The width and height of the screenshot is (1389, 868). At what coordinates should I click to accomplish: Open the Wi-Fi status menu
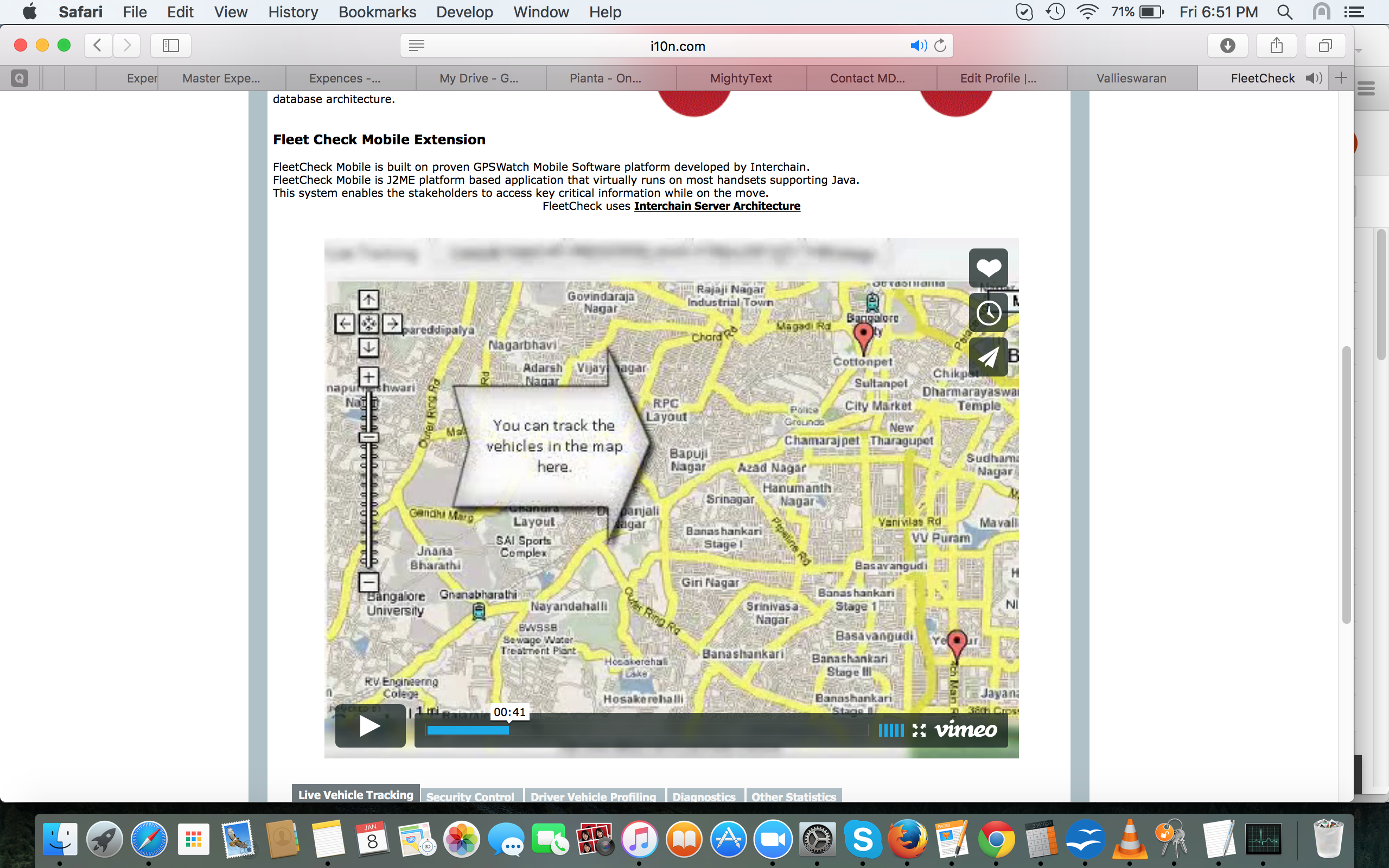tap(1087, 12)
